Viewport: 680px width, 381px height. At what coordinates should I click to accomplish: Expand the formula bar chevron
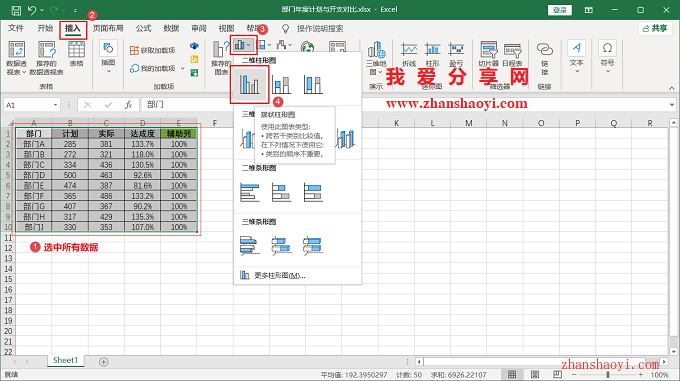tap(672, 104)
